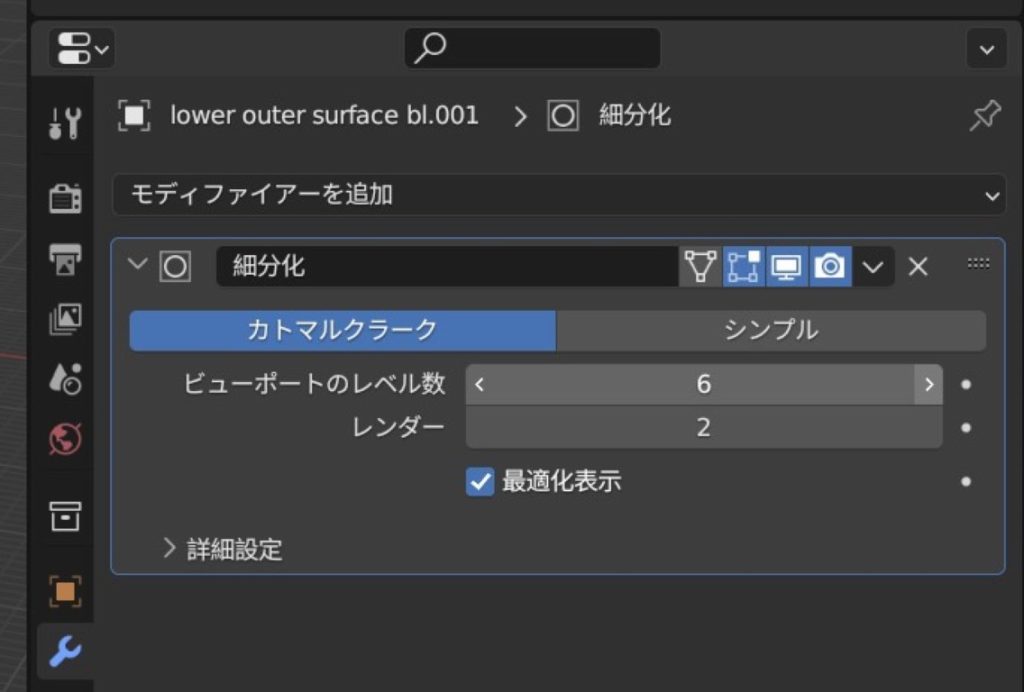Switch to View Layer properties tab
The height and width of the screenshot is (692, 1024).
[65, 320]
